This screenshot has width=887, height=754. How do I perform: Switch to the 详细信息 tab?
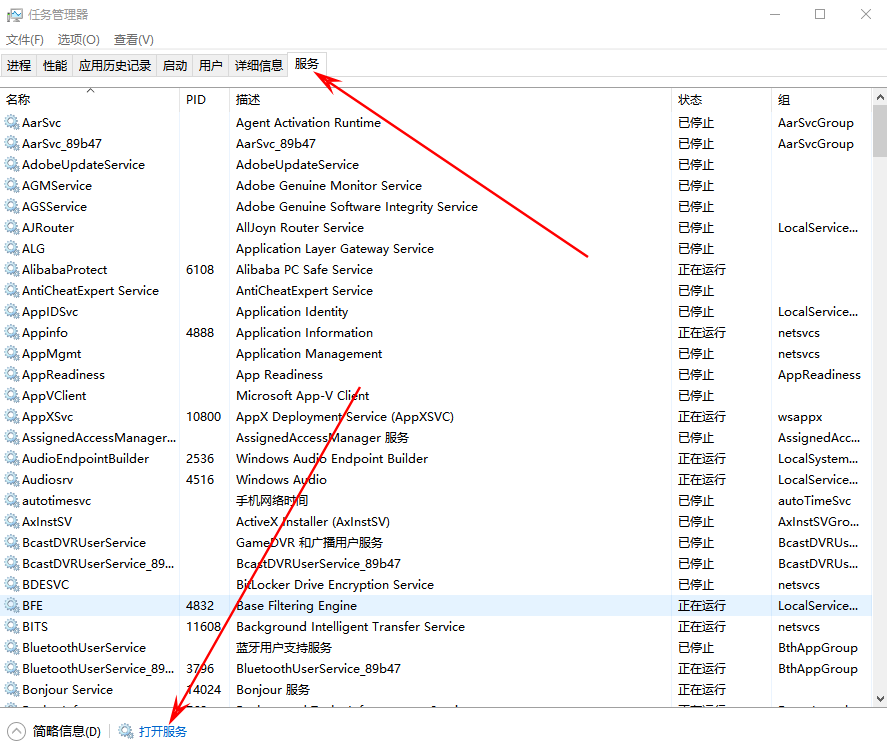(259, 66)
